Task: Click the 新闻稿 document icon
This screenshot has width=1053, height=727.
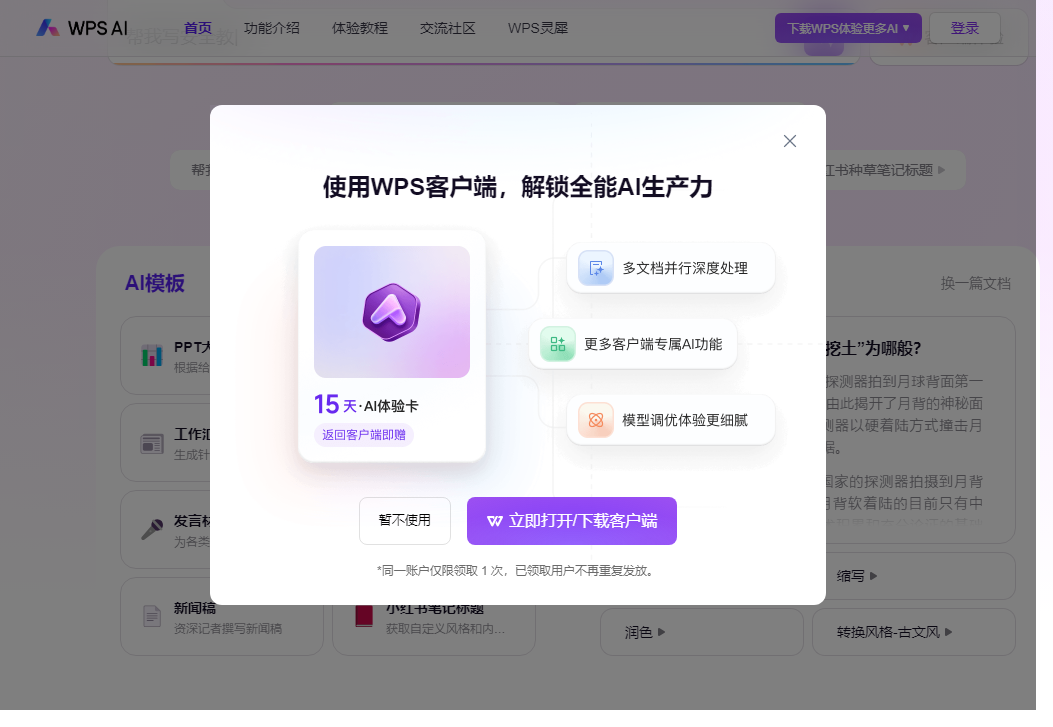Action: coord(152,616)
